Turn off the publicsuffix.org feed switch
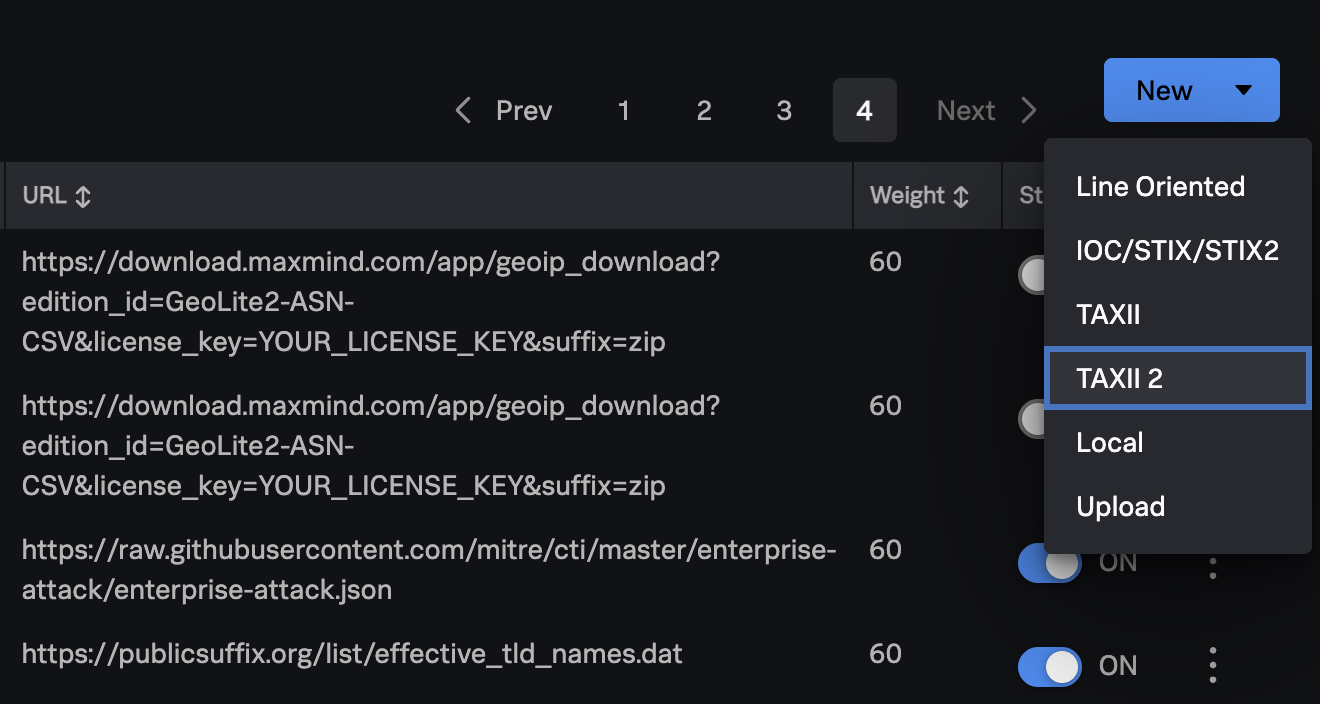Viewport: 1320px width, 704px height. tap(1049, 666)
